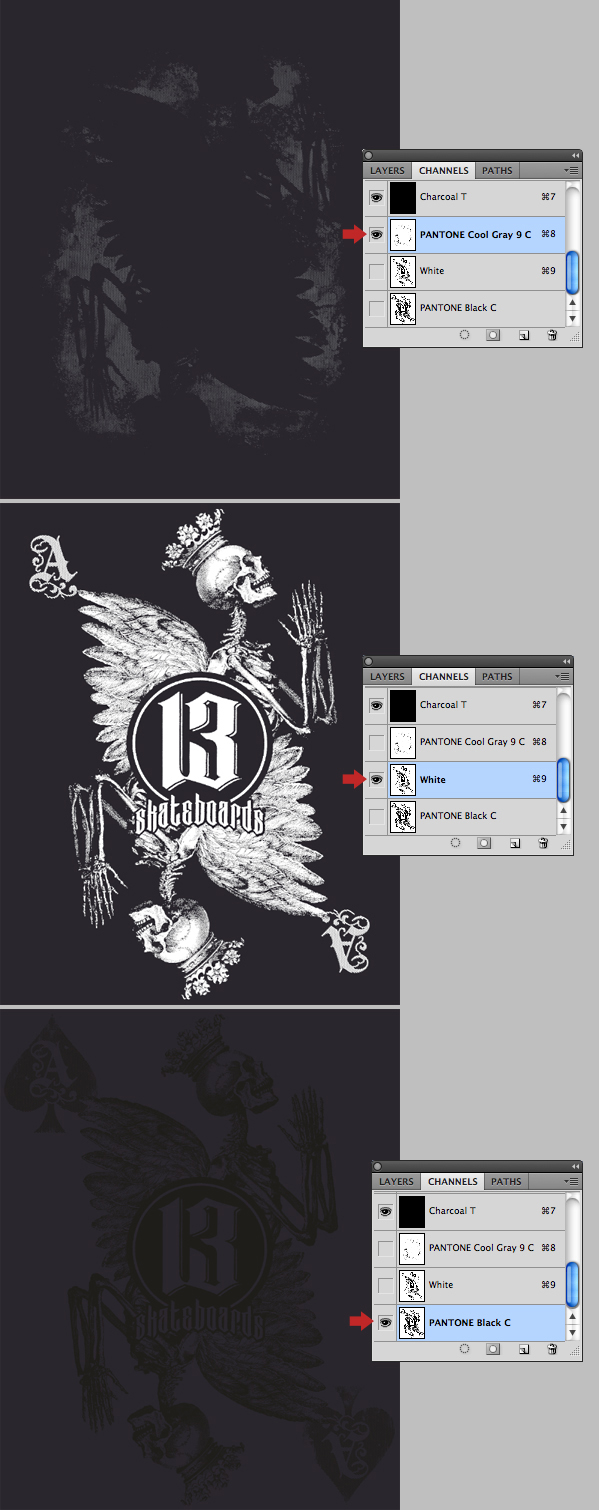The height and width of the screenshot is (1510, 600).
Task: Select White channel thumbnail in top panel
Action: [402, 271]
